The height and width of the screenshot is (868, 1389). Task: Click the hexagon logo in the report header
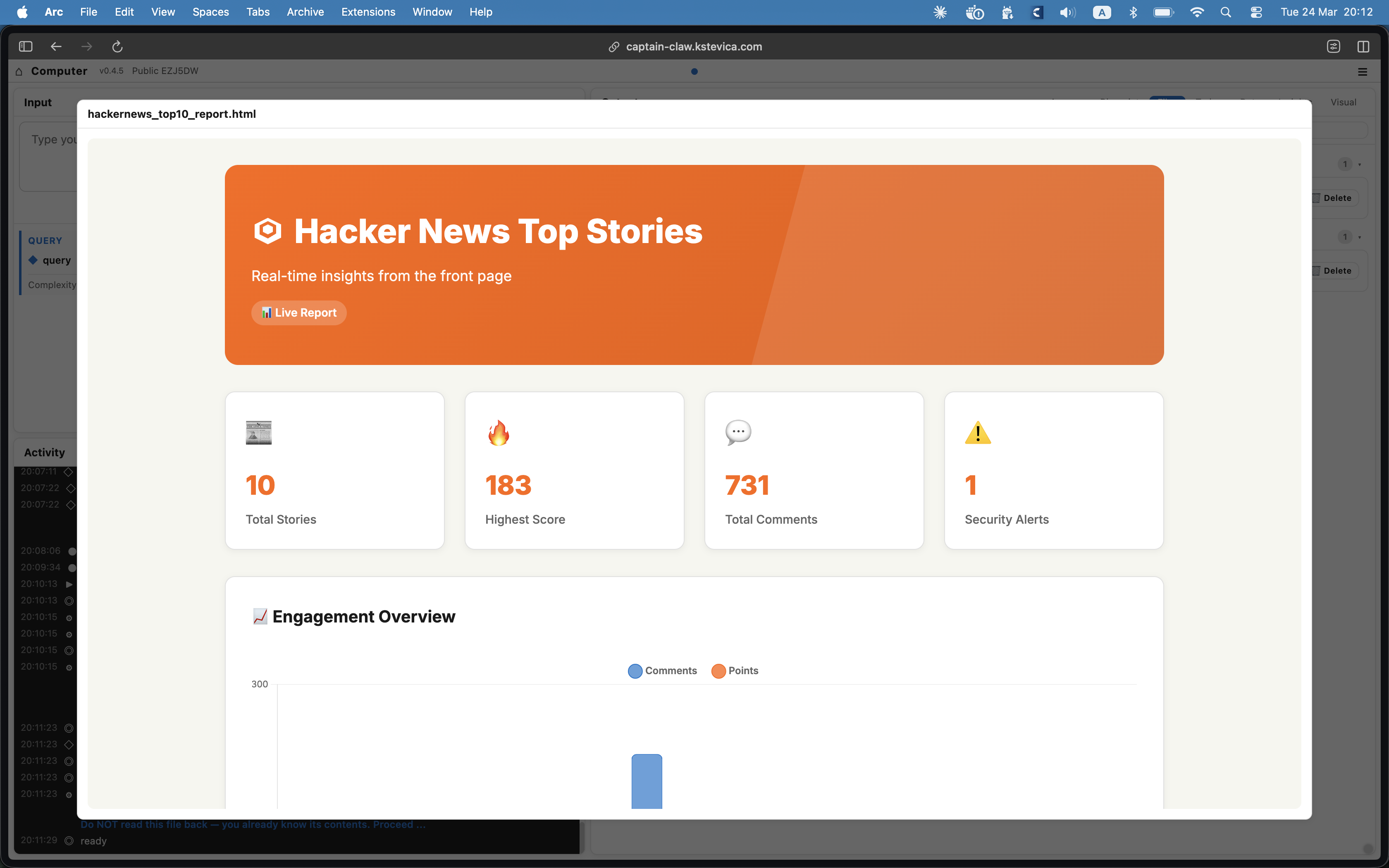[268, 231]
